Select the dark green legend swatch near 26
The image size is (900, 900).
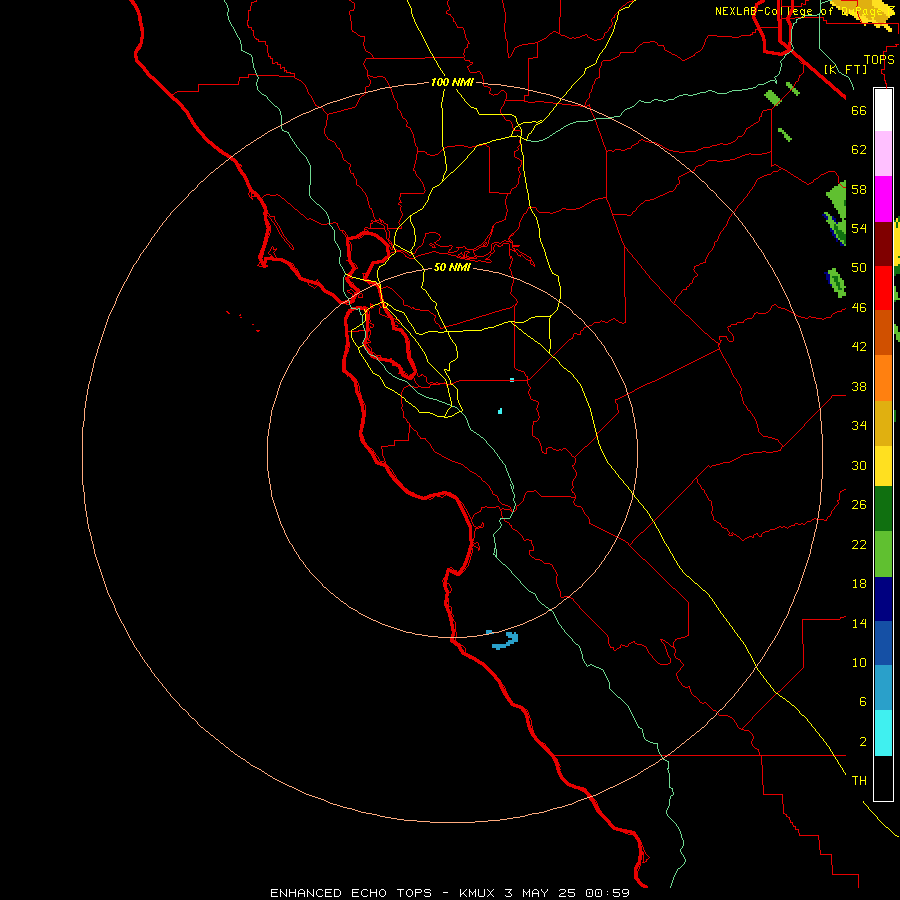point(883,509)
